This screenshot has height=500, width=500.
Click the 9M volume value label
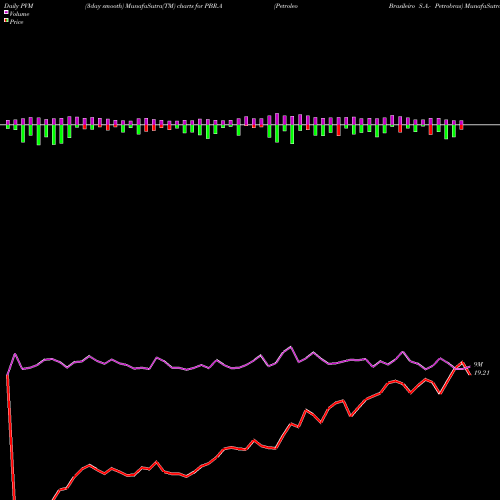(478, 365)
